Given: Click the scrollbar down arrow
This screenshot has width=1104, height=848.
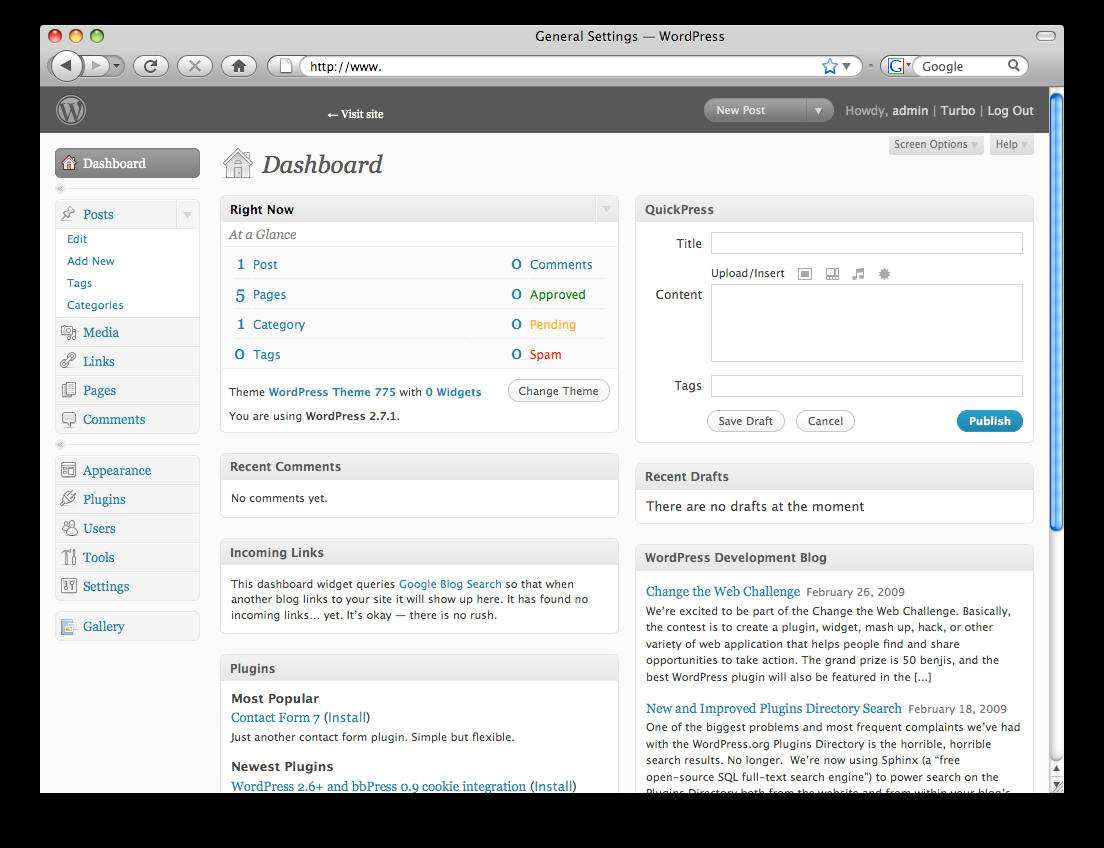Looking at the screenshot, I should pos(1056,785).
